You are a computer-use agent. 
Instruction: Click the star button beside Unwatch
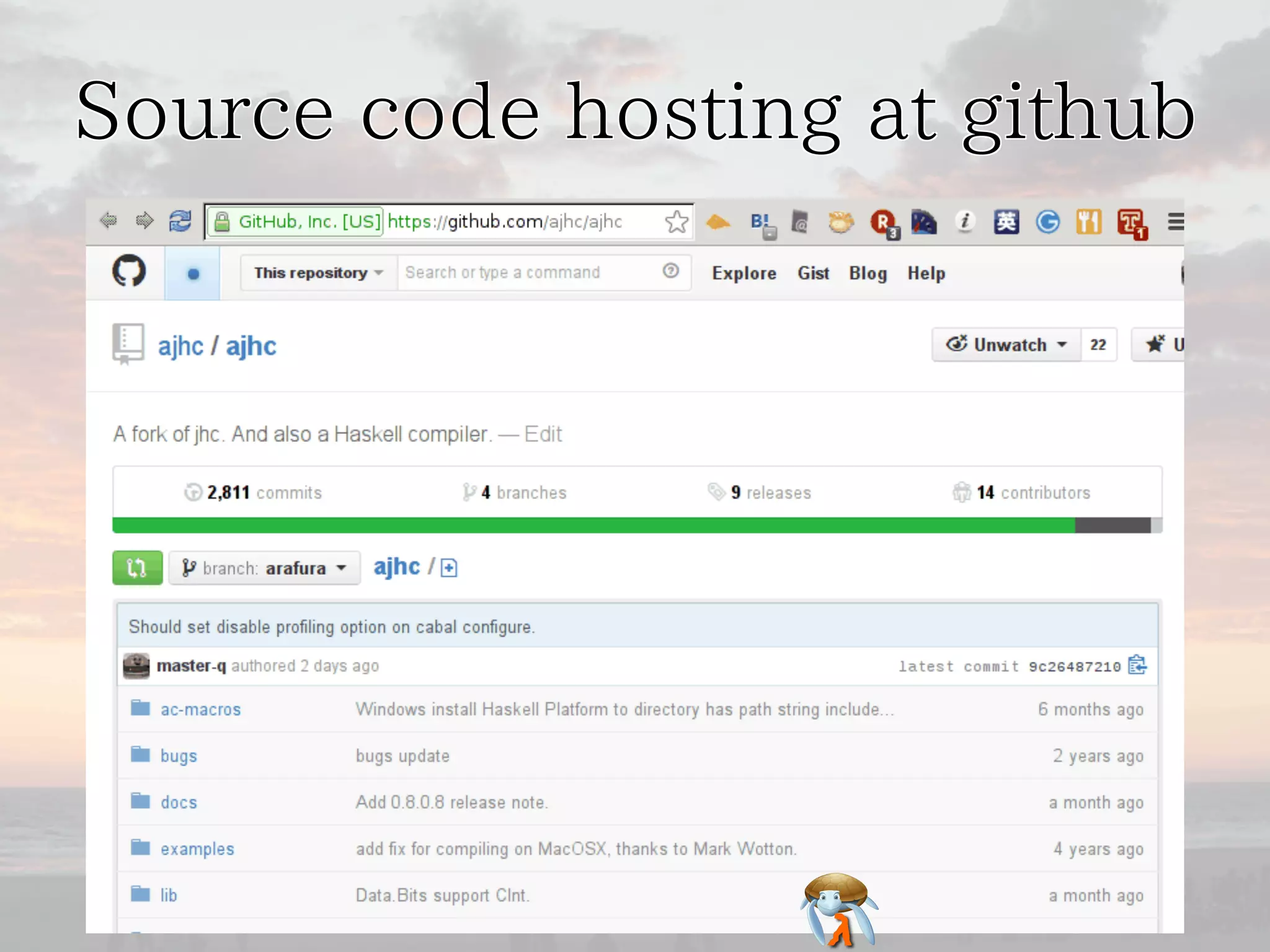point(1158,345)
